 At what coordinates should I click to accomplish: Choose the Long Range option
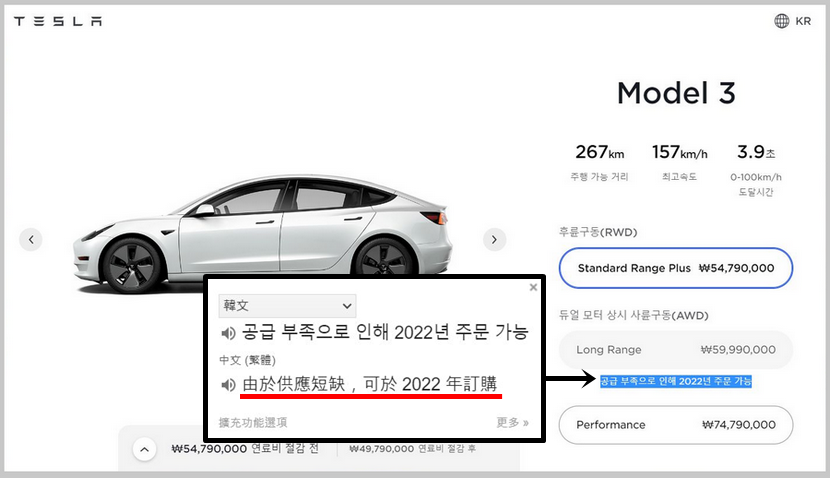click(x=675, y=350)
